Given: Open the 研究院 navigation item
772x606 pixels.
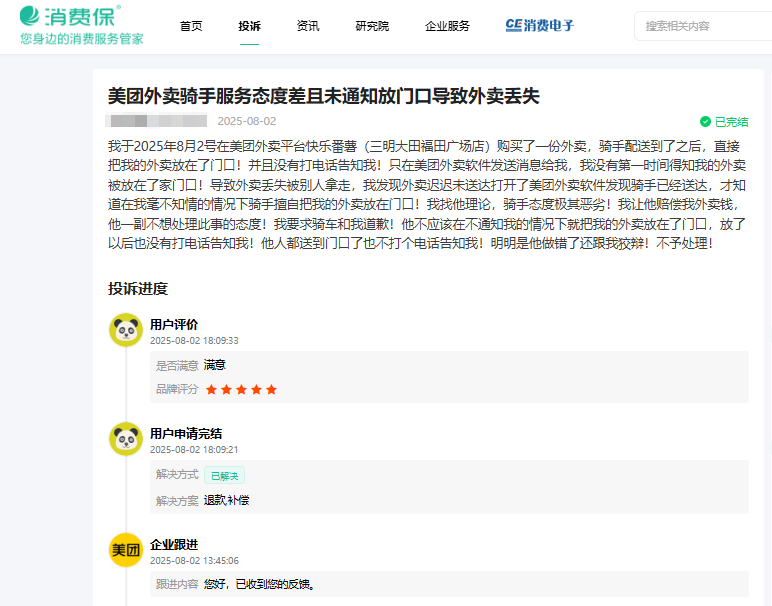Looking at the screenshot, I should coord(372,26).
